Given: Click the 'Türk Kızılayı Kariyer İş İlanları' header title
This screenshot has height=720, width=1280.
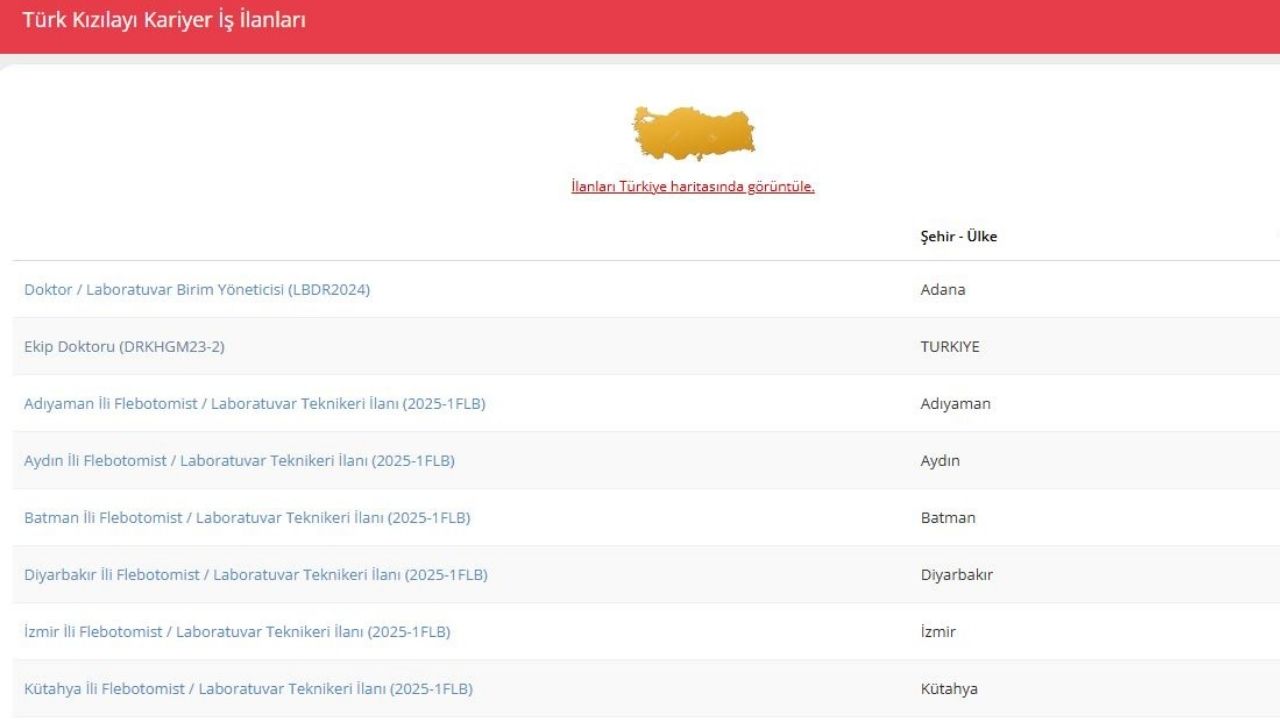Looking at the screenshot, I should pos(164,19).
